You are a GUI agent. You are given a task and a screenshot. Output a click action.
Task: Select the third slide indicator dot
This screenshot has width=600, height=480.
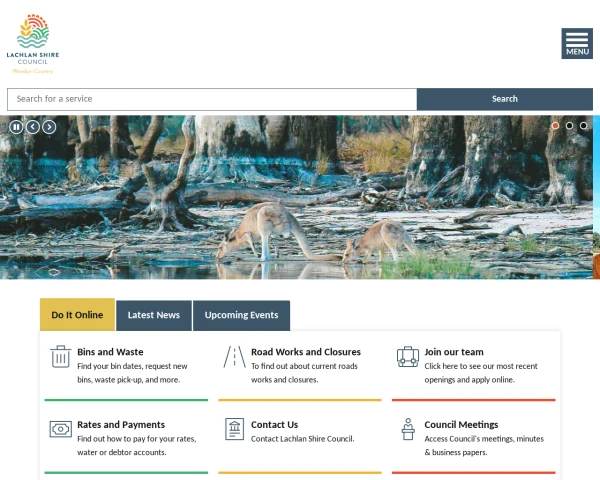point(584,126)
